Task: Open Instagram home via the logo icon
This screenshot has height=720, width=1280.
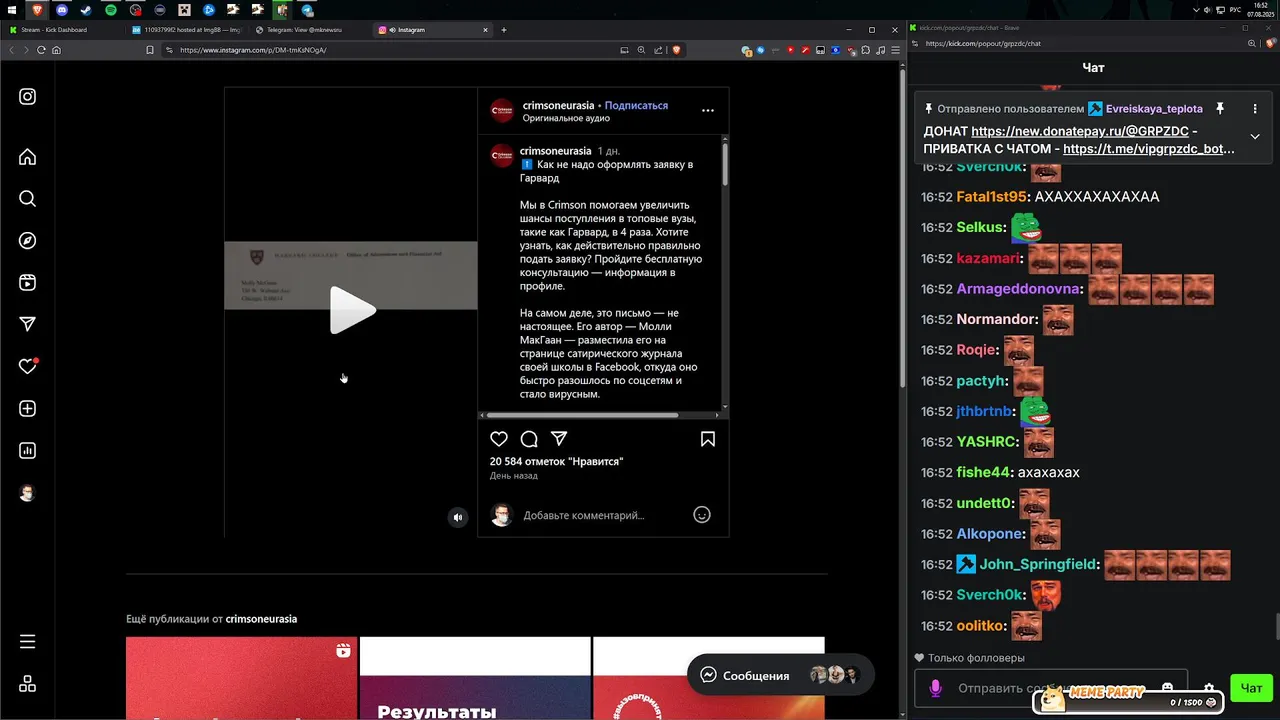Action: click(28, 96)
